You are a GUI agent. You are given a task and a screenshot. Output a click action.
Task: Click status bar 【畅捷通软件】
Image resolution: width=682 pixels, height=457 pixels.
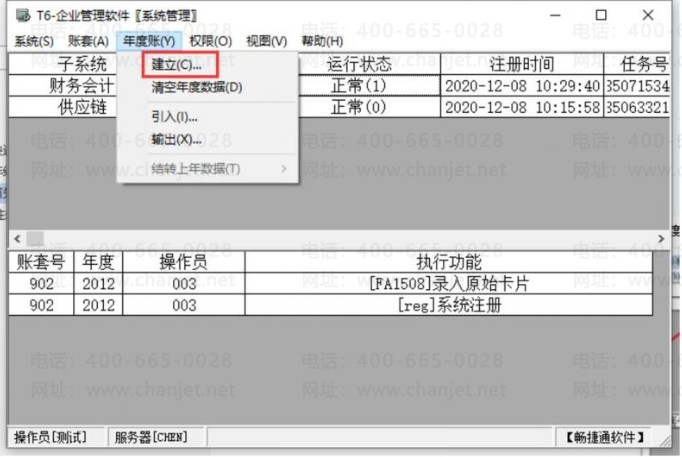(605, 437)
